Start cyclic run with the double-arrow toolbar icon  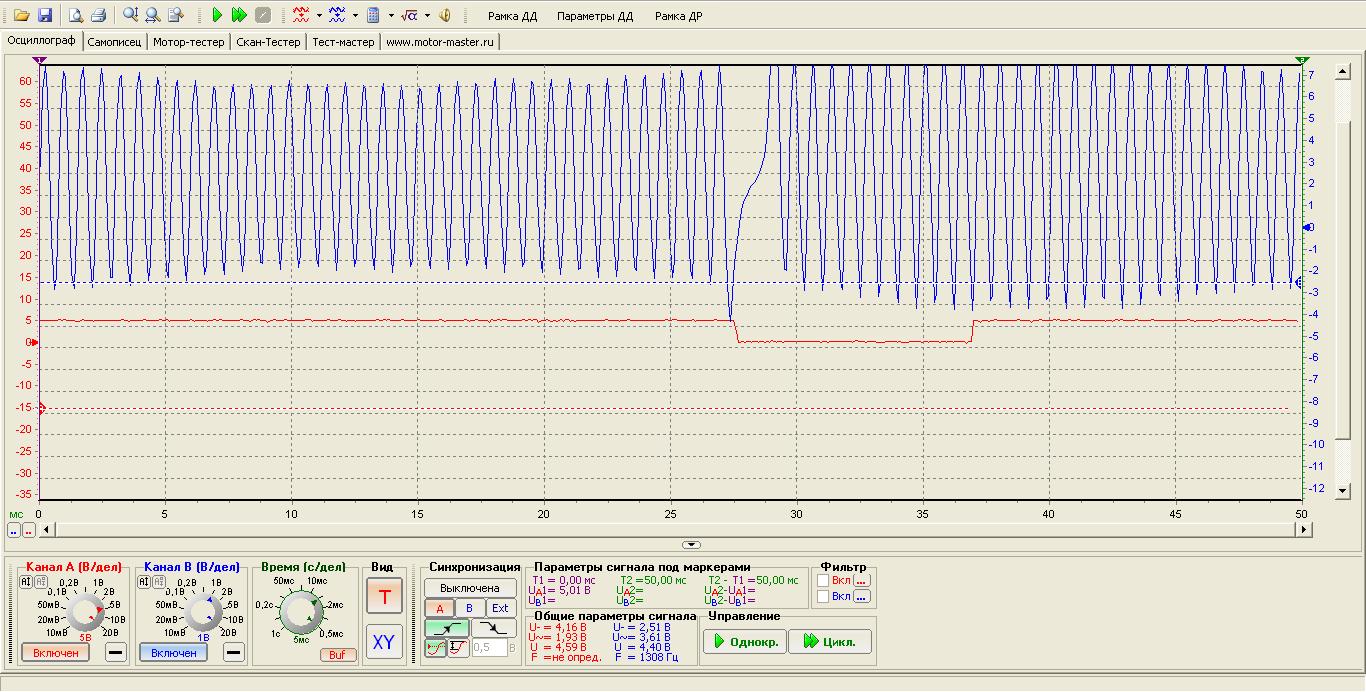239,15
